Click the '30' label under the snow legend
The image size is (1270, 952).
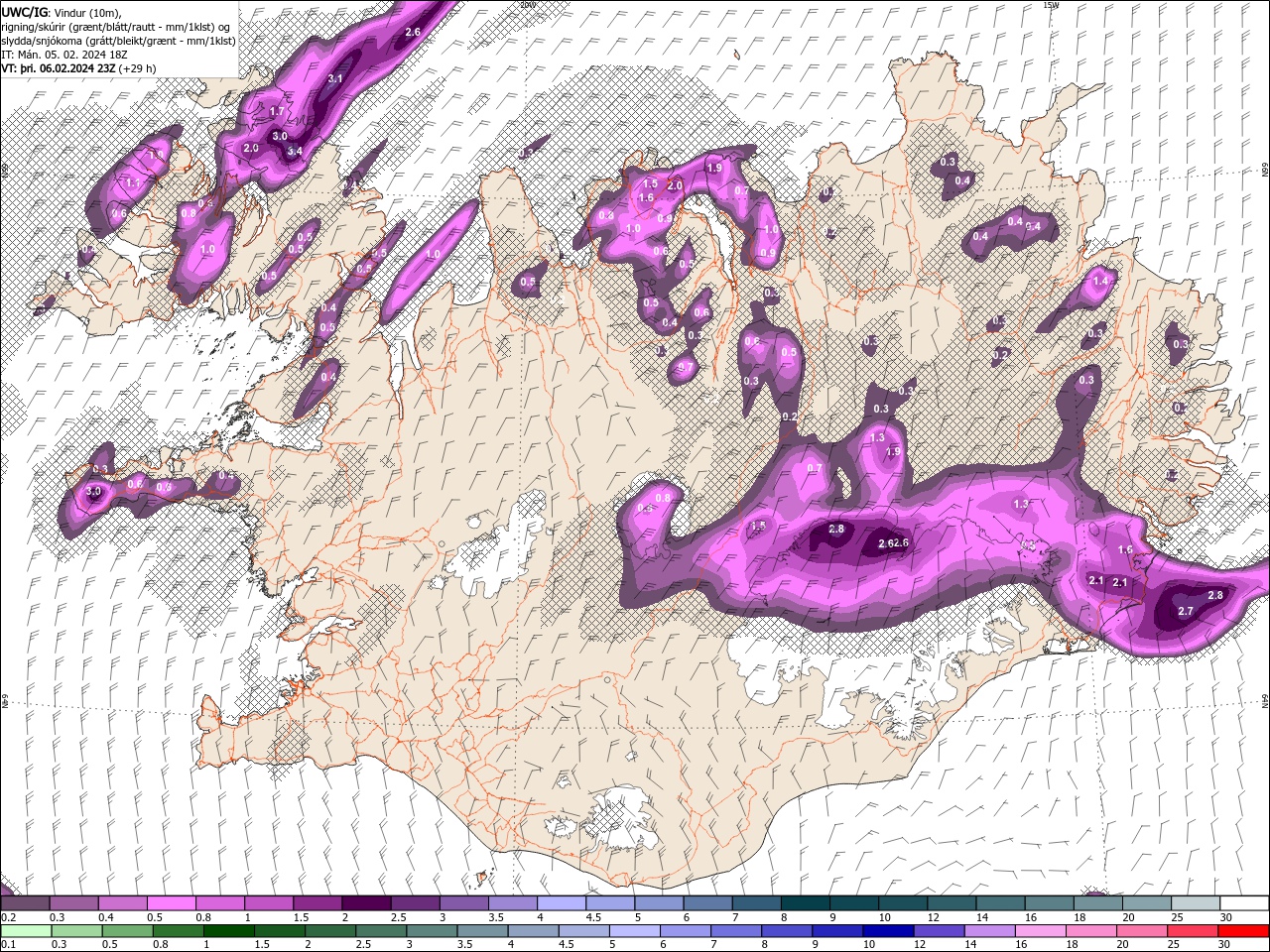[1226, 917]
